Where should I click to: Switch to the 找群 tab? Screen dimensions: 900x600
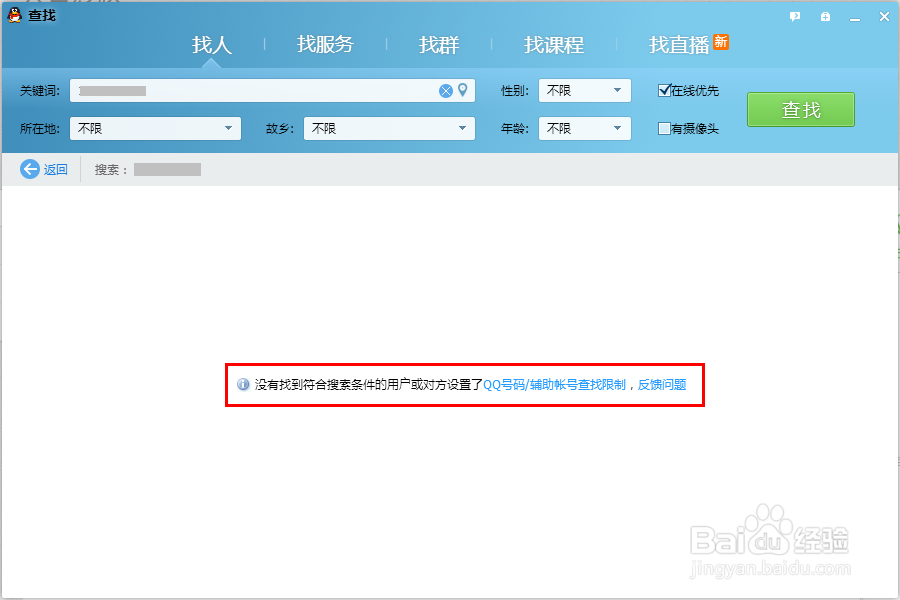[x=439, y=45]
